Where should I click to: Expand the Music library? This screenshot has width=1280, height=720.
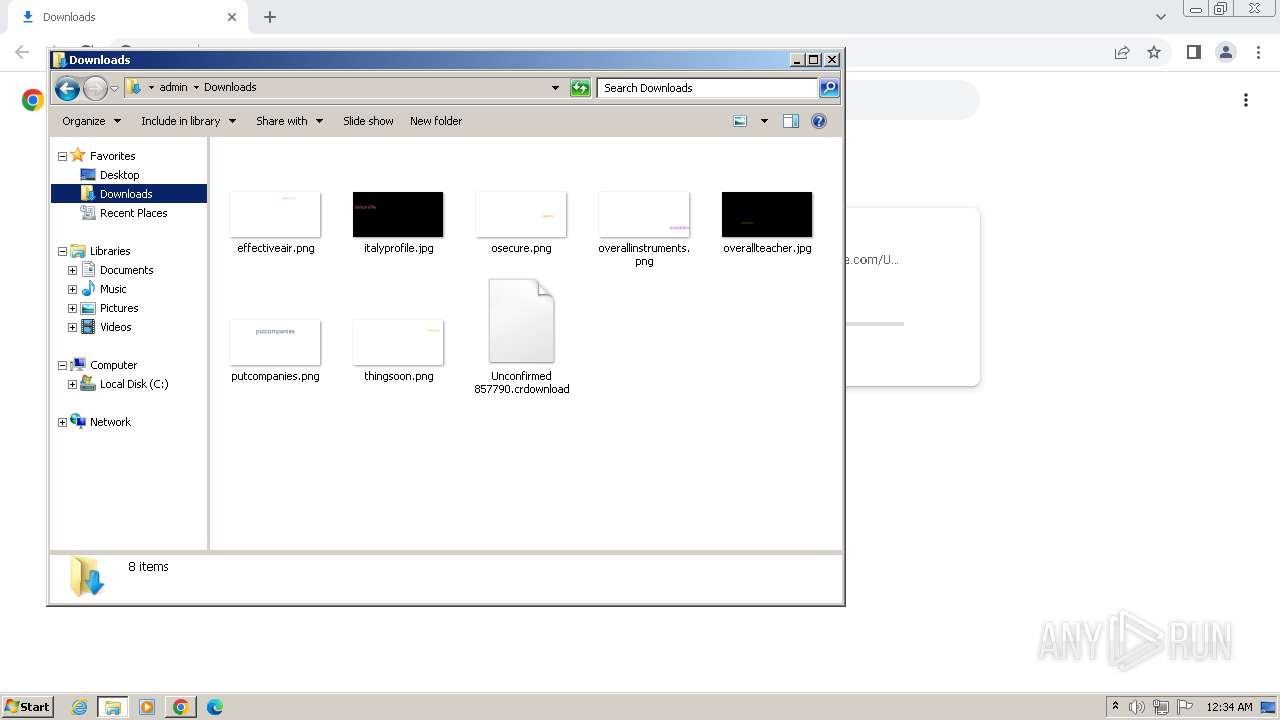tap(72, 289)
